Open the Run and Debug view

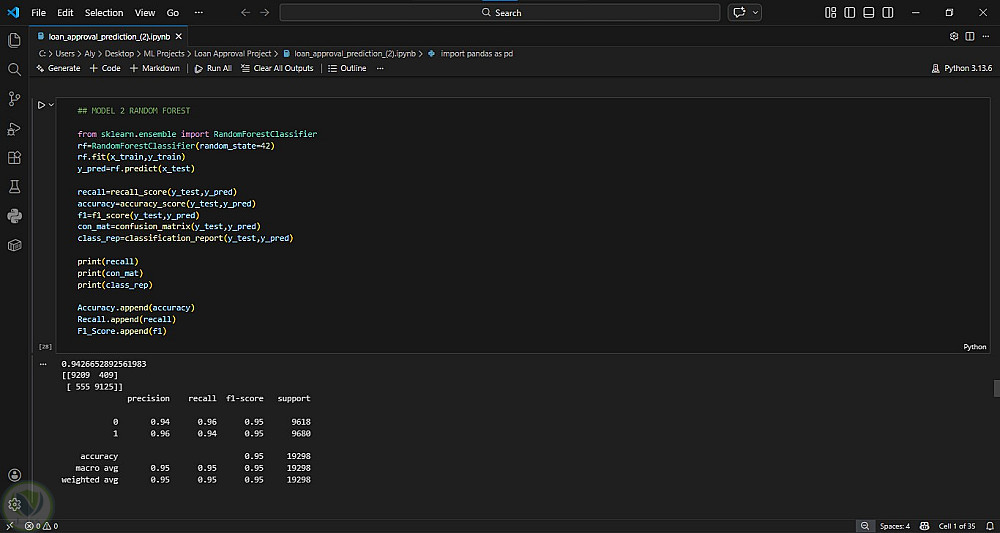(x=14, y=128)
